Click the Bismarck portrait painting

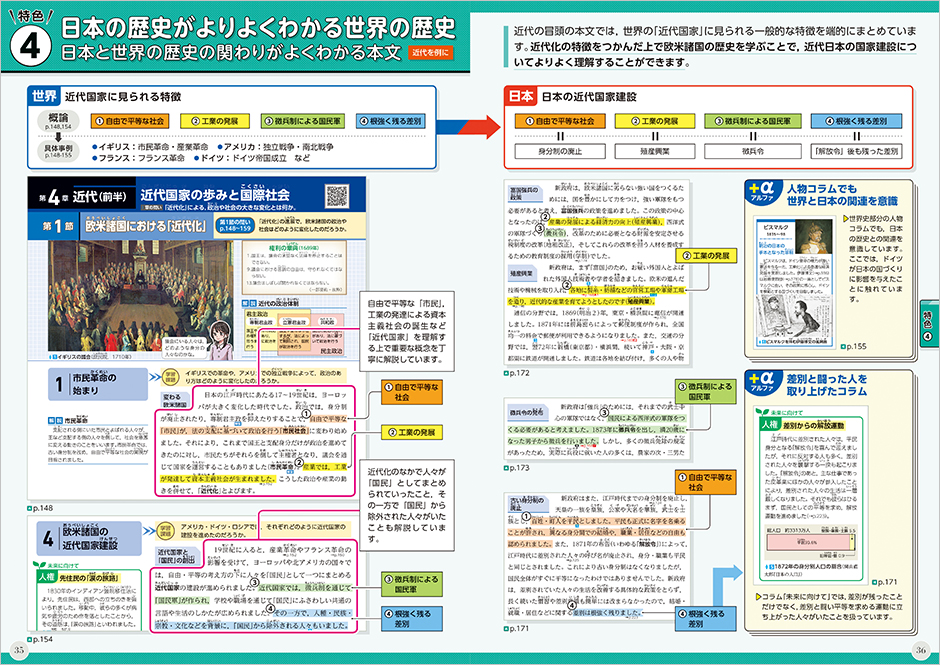click(x=813, y=236)
